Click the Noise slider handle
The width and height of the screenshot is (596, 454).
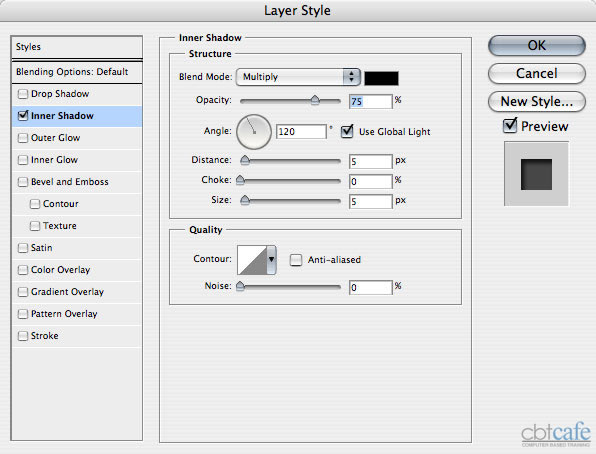pos(240,286)
